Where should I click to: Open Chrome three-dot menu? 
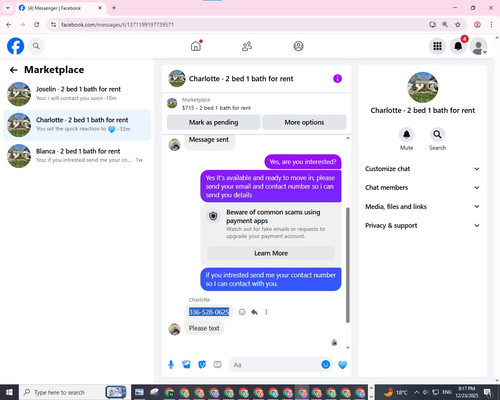pos(491,25)
